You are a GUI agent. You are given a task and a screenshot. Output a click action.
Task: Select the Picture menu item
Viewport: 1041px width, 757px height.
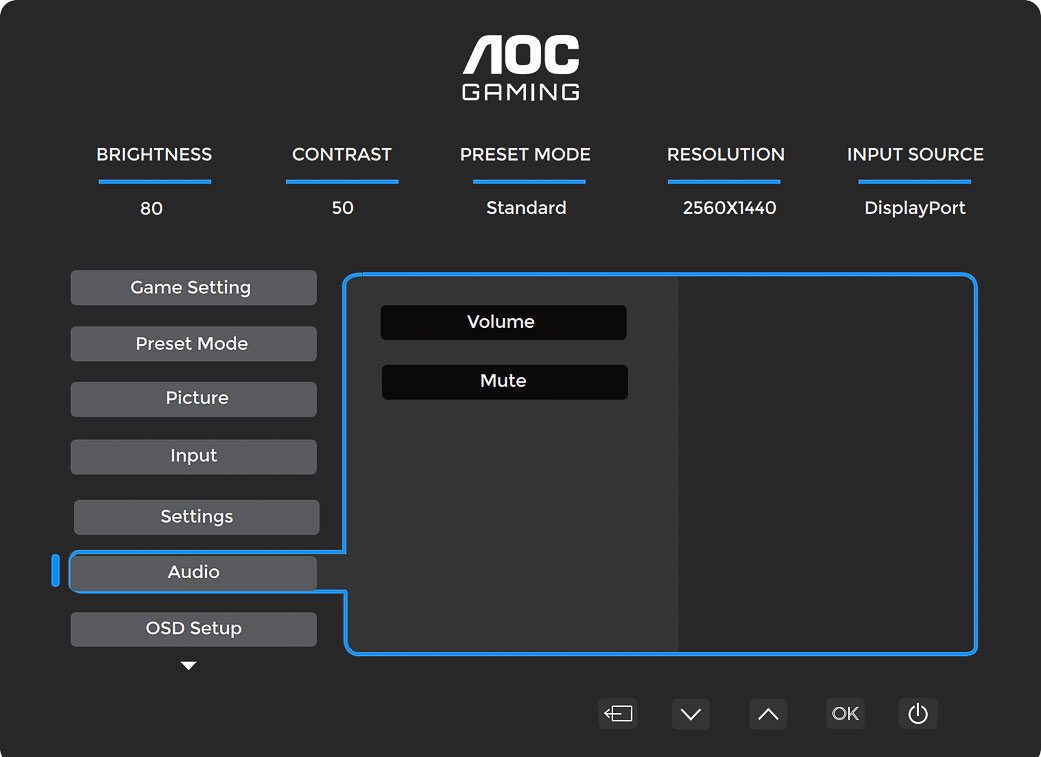coord(193,399)
